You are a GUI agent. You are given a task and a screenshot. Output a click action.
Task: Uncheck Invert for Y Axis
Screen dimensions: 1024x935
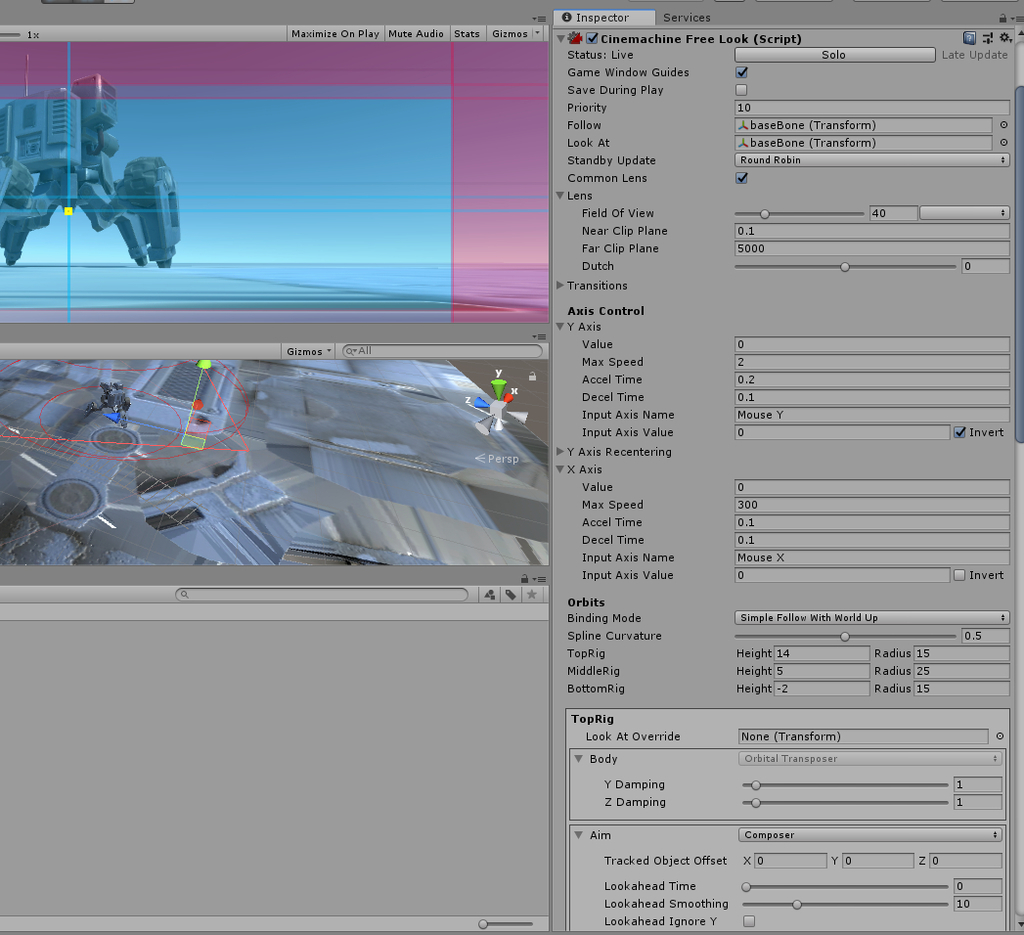pos(959,432)
